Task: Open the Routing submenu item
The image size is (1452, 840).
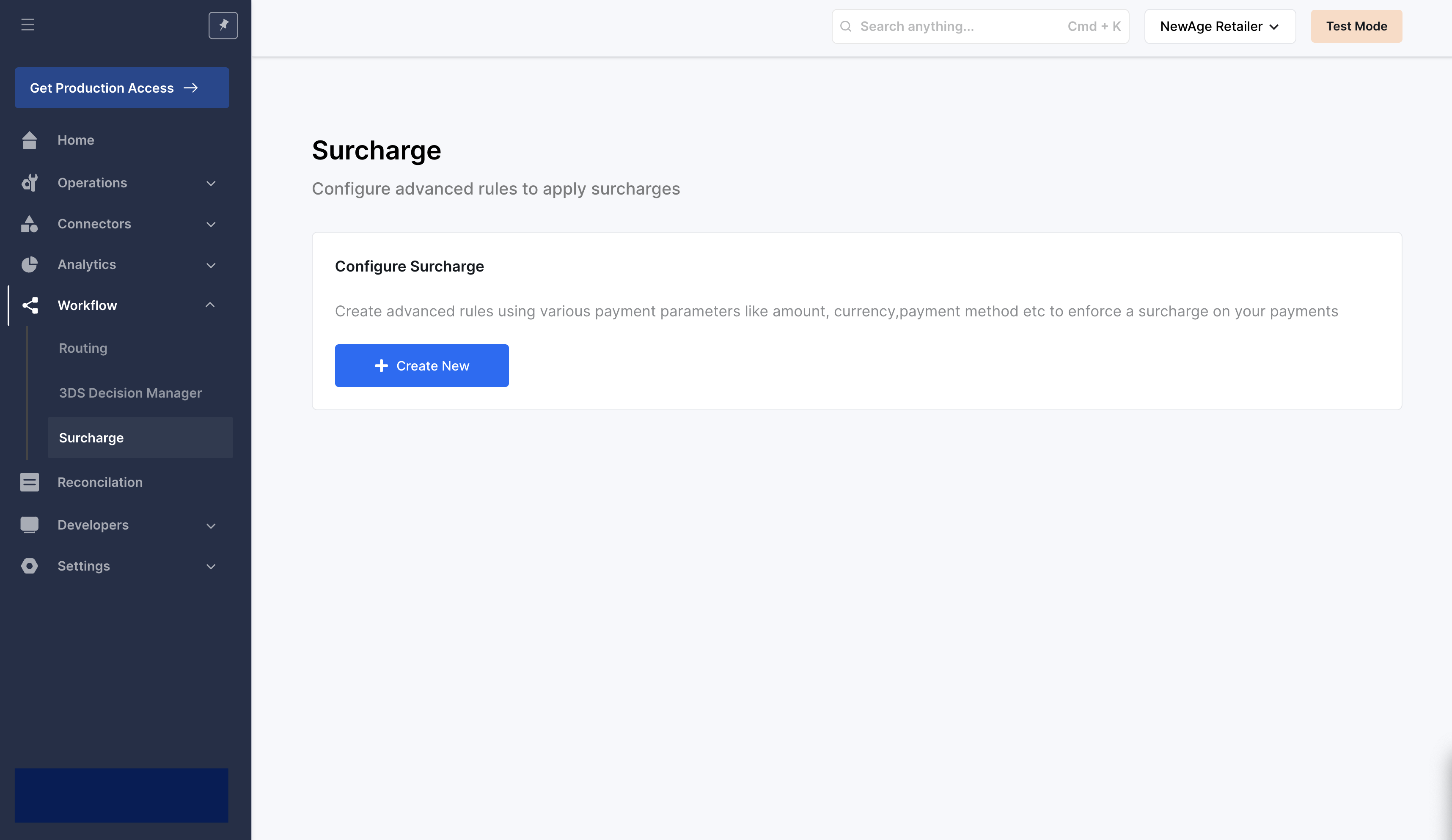Action: pyautogui.click(x=83, y=348)
